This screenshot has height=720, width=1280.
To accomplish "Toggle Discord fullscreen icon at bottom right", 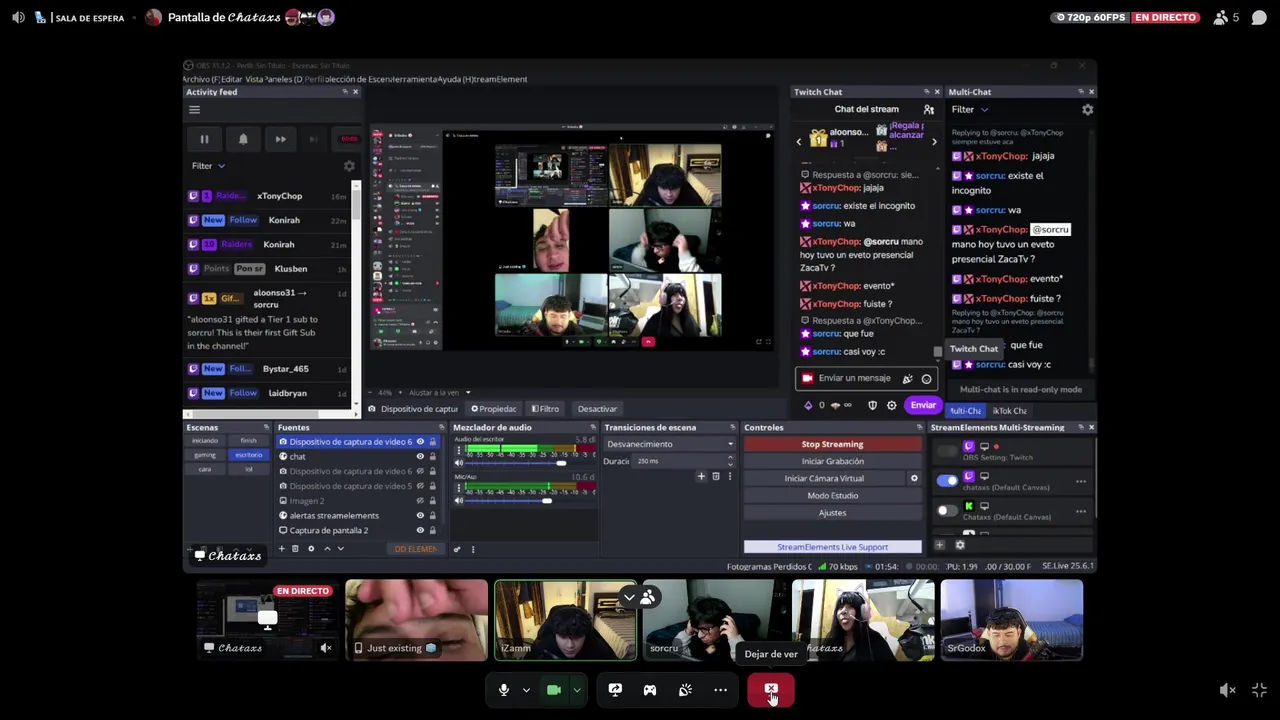I will pyautogui.click(x=1259, y=690).
